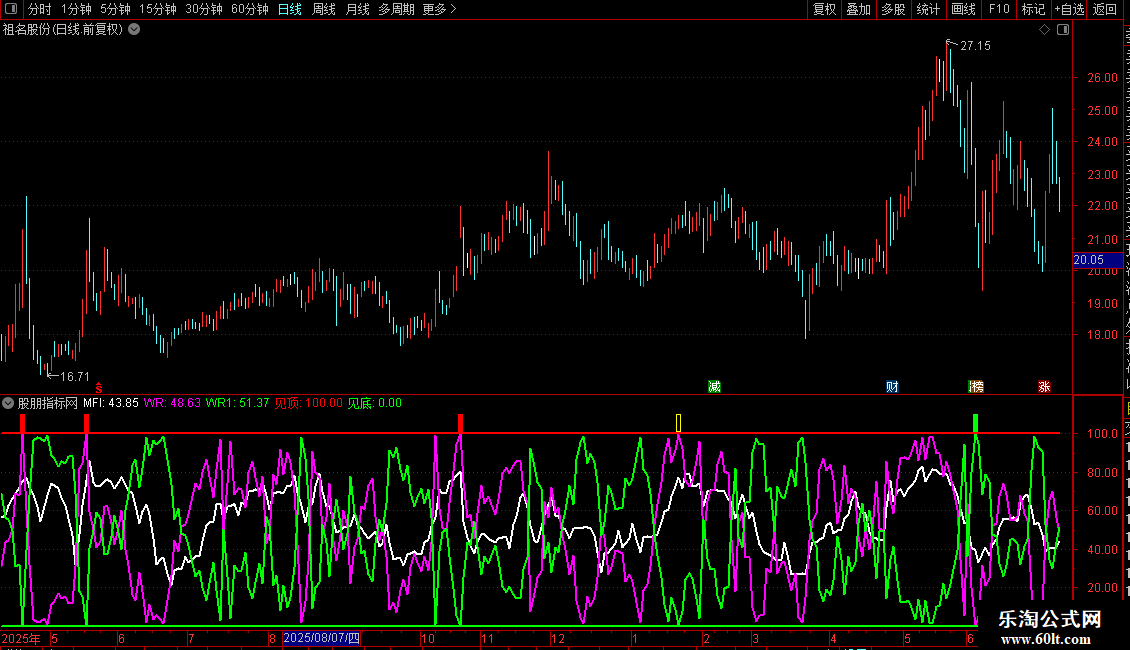Click the MFI: 43.85 indicator value
This screenshot has height=650, width=1130.
(x=110, y=403)
